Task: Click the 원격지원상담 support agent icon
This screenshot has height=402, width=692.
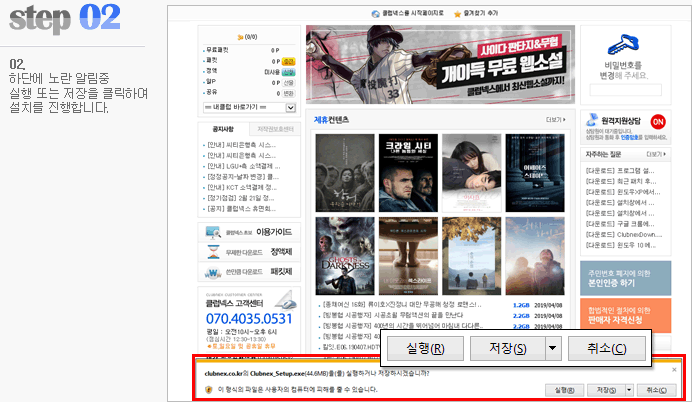Action: pos(592,120)
